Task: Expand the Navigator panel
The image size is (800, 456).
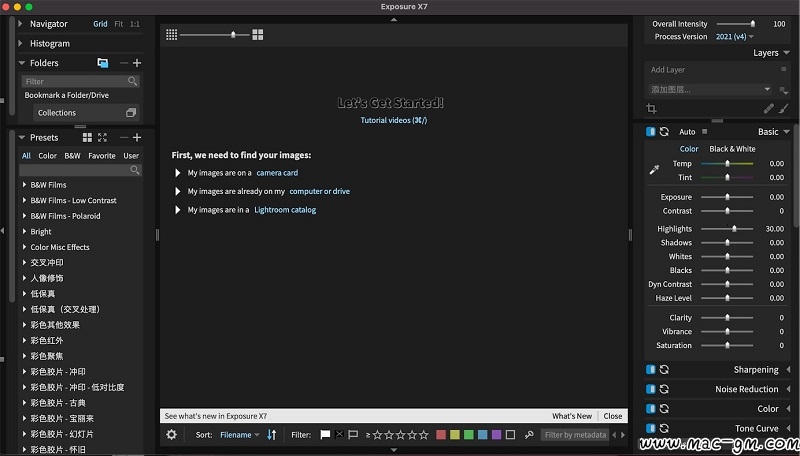Action: 20,23
